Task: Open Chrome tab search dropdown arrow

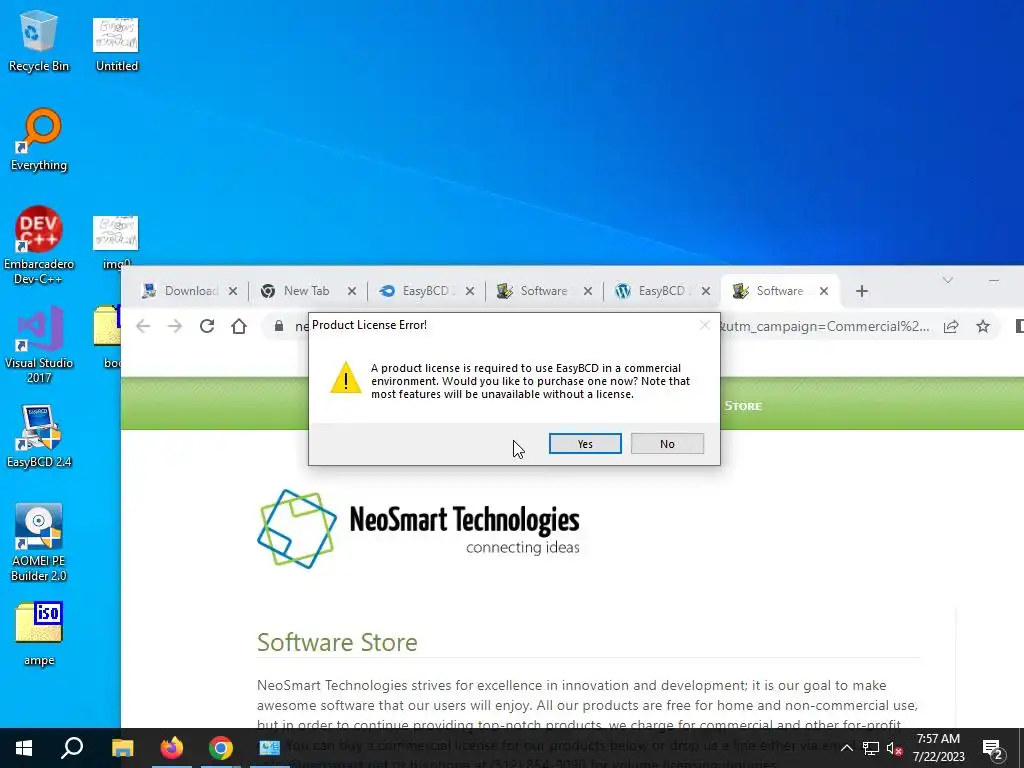Action: point(948,280)
